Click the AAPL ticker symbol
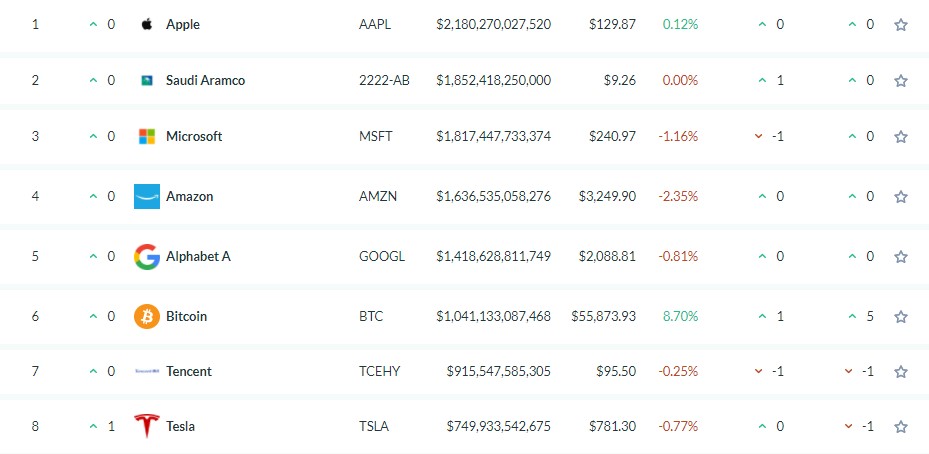This screenshot has width=929, height=454. coord(374,24)
